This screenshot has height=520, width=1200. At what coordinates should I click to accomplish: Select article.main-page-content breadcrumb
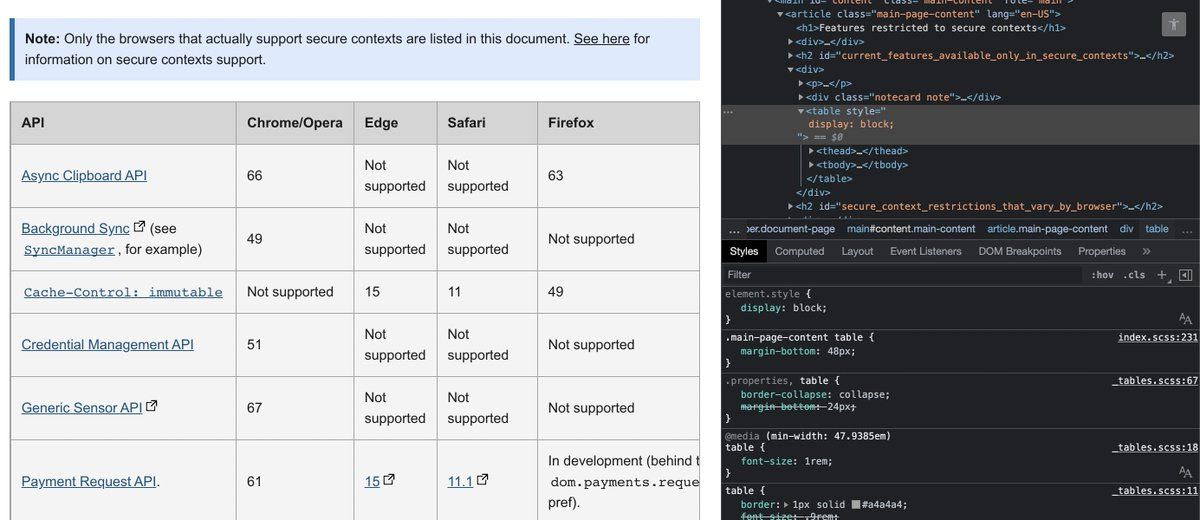pyautogui.click(x=1047, y=229)
